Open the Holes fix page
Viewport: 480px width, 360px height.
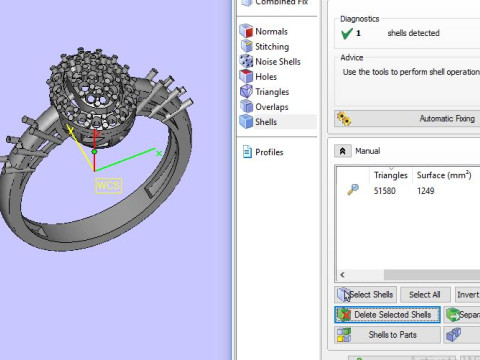coord(258,76)
